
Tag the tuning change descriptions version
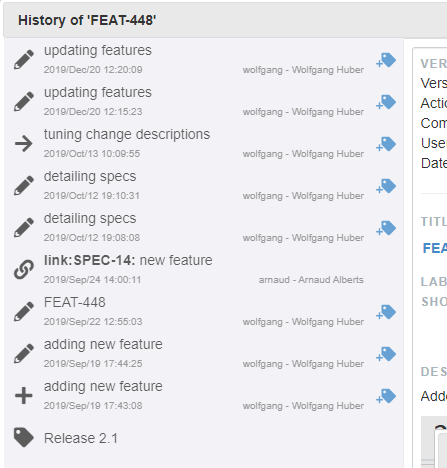tap(386, 144)
